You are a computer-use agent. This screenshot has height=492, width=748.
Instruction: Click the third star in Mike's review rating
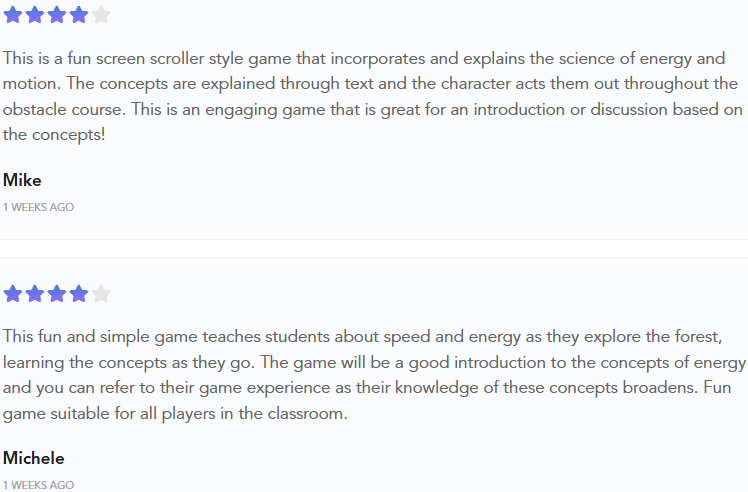coord(57,15)
